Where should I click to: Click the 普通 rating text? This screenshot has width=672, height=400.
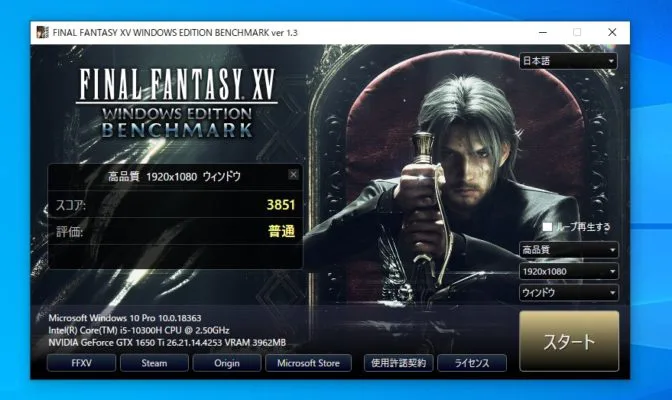click(282, 231)
